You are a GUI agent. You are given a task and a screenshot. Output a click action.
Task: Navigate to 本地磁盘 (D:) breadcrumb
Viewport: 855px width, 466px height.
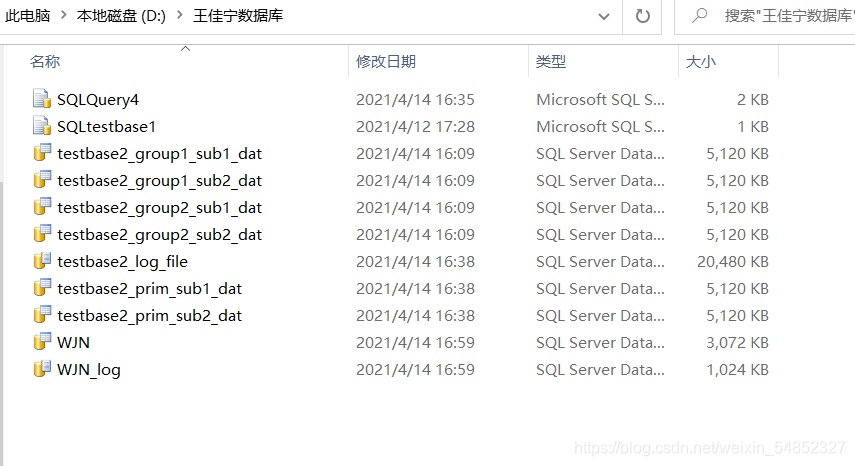121,15
